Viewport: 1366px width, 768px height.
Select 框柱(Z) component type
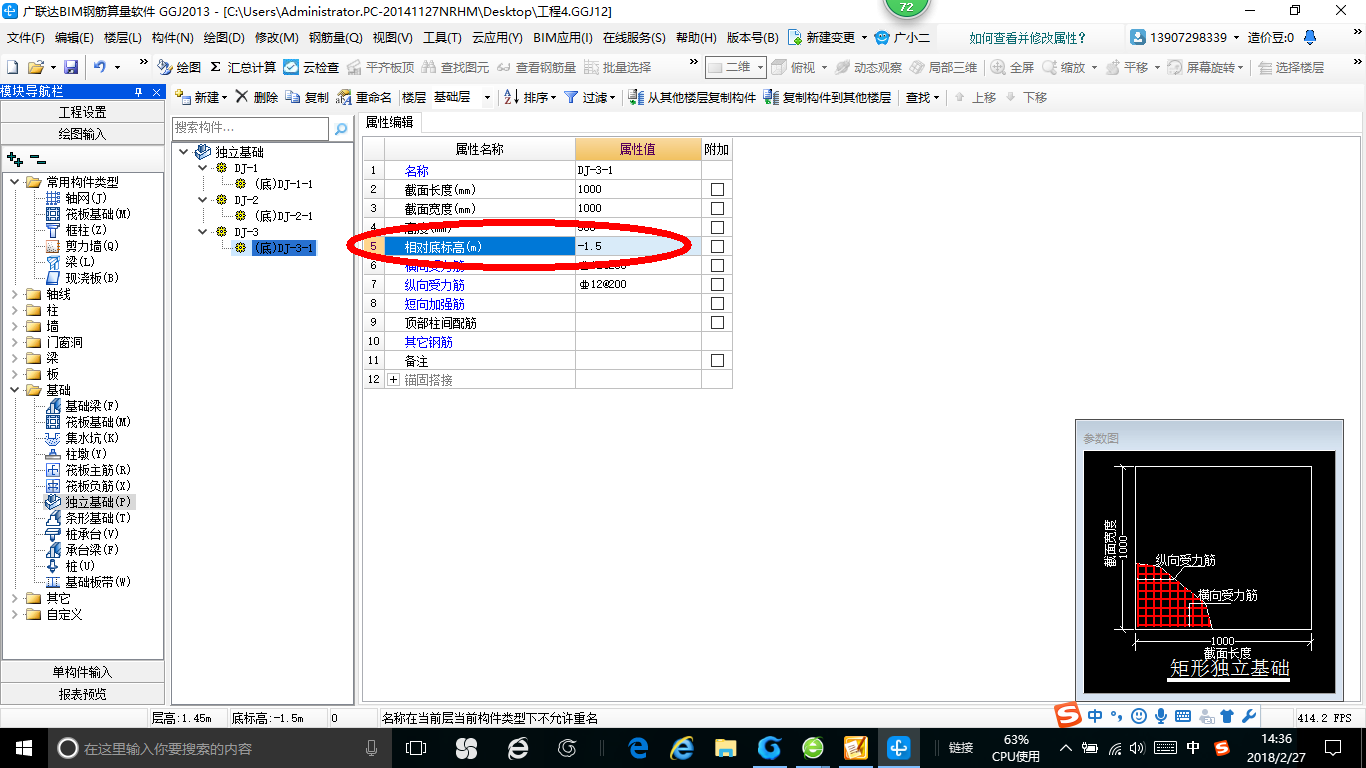(85, 230)
